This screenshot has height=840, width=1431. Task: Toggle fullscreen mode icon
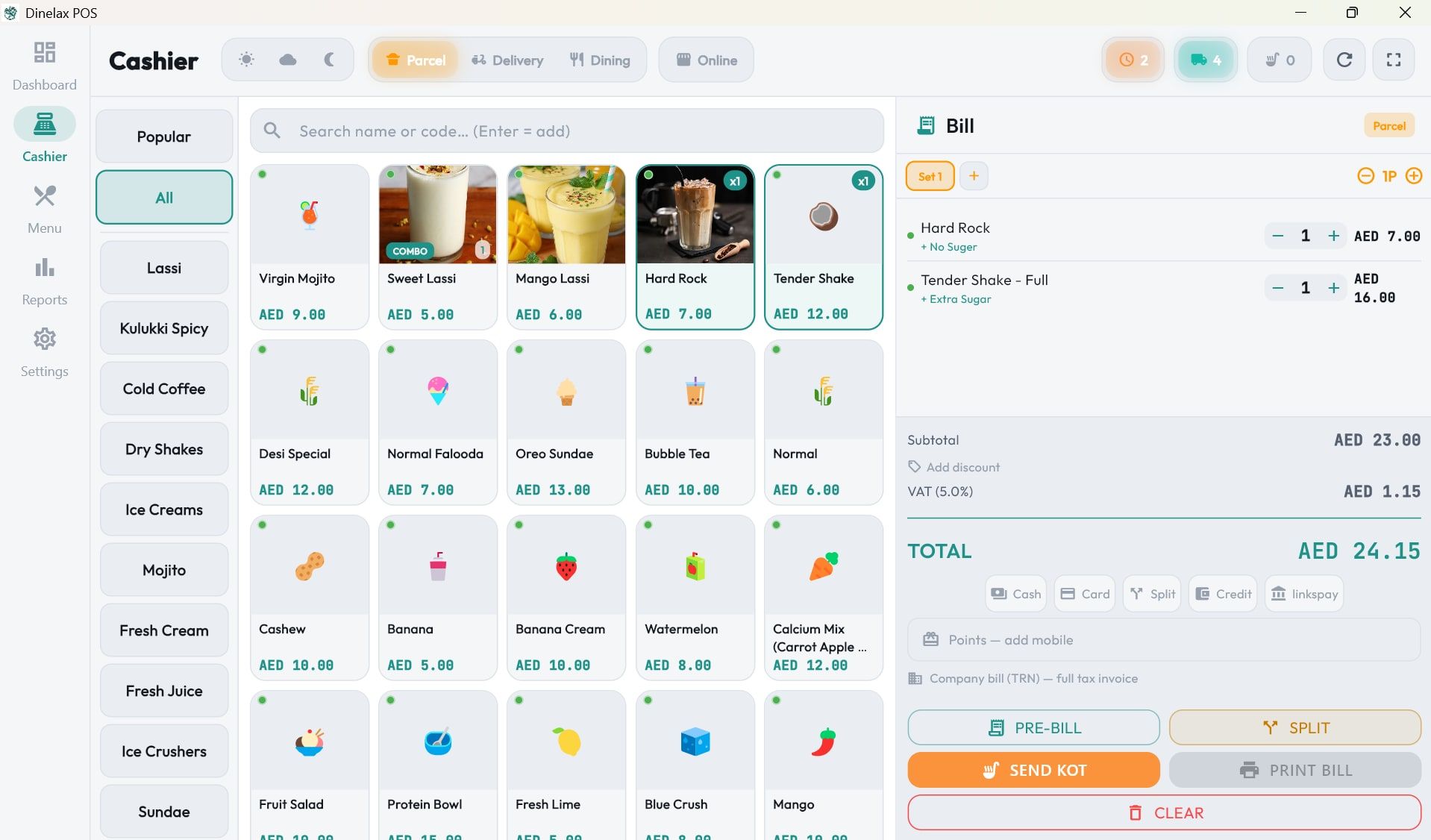click(x=1394, y=60)
